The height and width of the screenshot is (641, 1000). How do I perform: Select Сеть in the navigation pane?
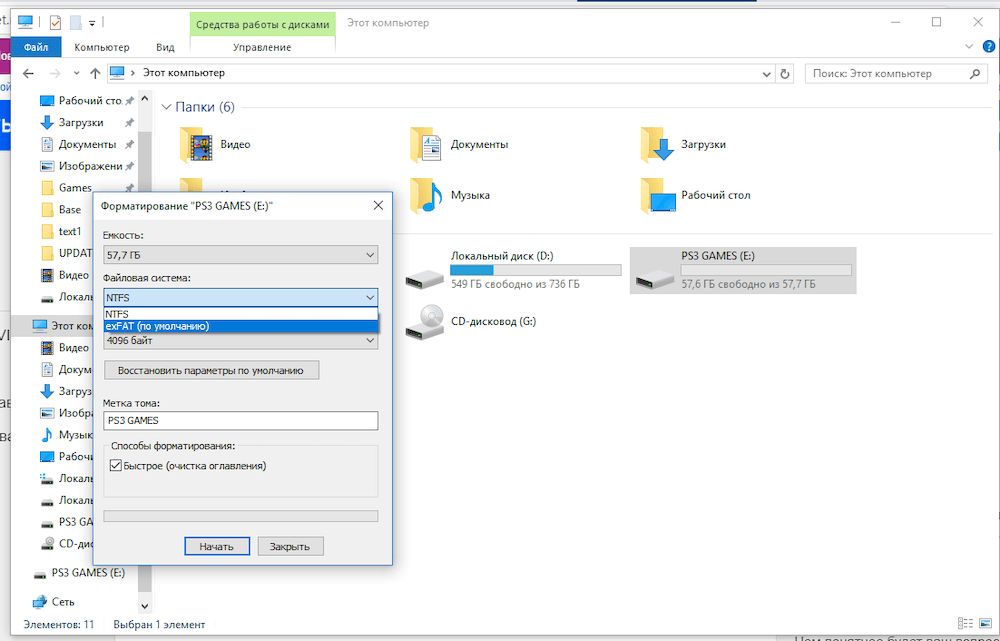coord(62,602)
